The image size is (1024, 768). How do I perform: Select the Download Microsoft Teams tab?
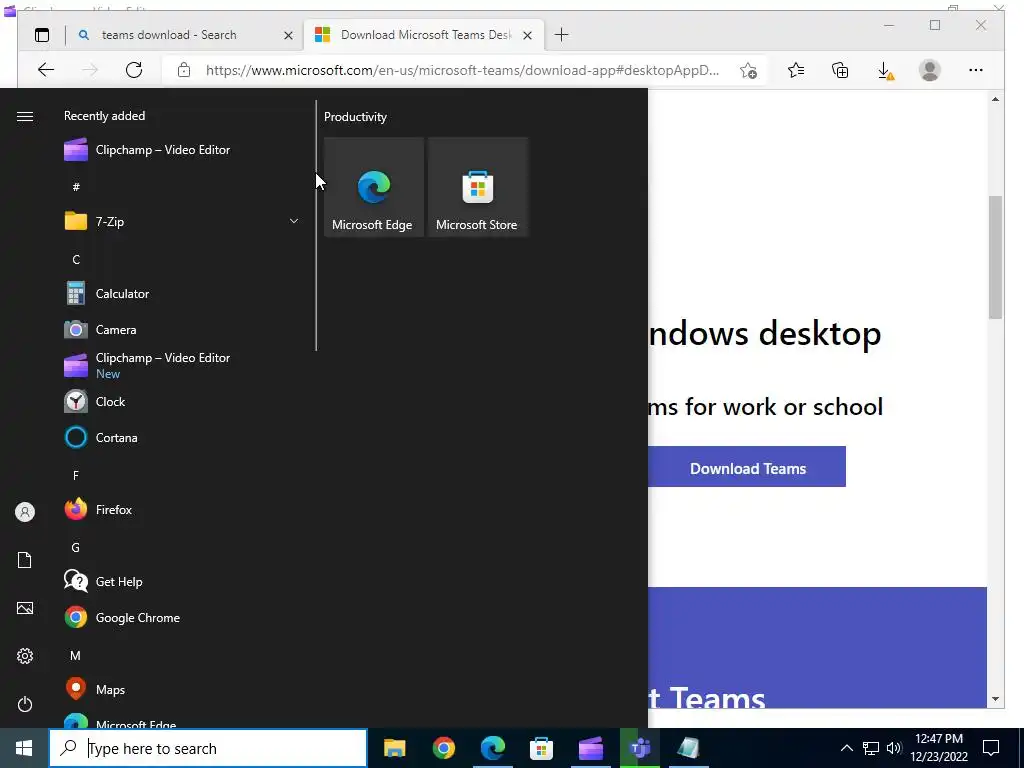426,35
